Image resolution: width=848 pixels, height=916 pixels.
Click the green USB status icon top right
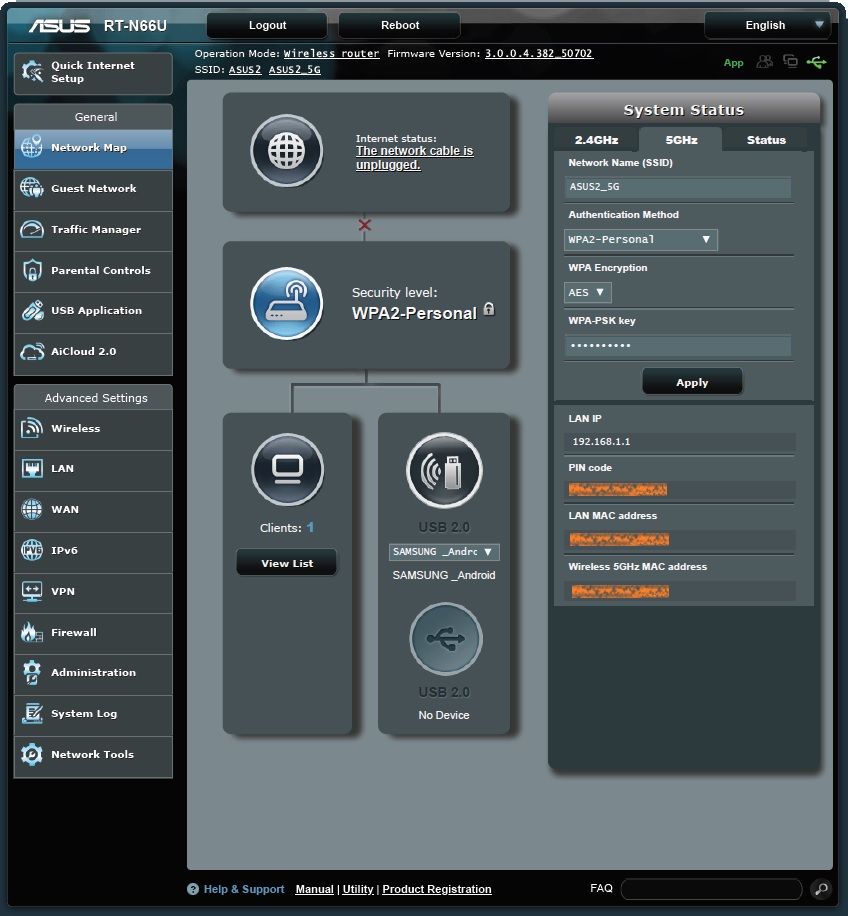pyautogui.click(x=817, y=62)
